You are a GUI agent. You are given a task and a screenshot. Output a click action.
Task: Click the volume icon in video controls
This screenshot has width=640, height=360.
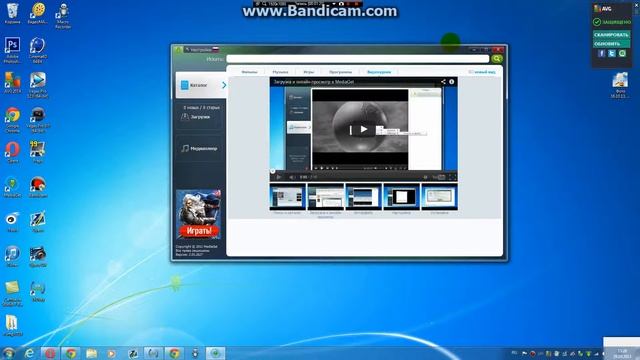click(x=291, y=177)
